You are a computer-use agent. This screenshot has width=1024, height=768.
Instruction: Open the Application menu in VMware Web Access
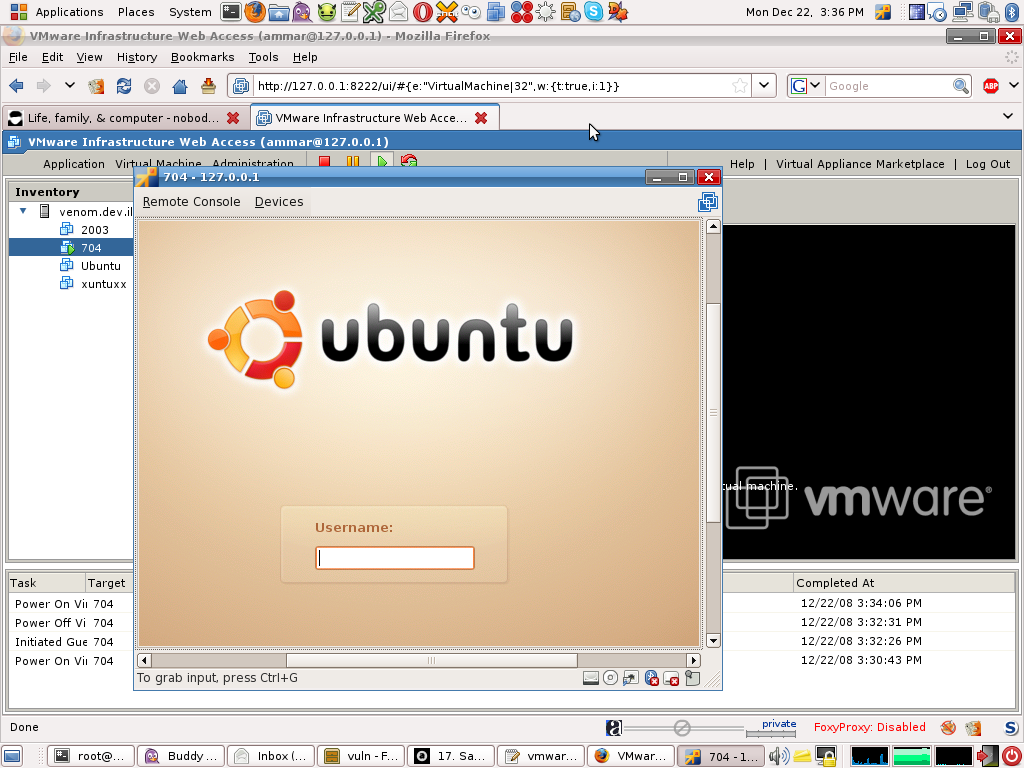(74, 163)
